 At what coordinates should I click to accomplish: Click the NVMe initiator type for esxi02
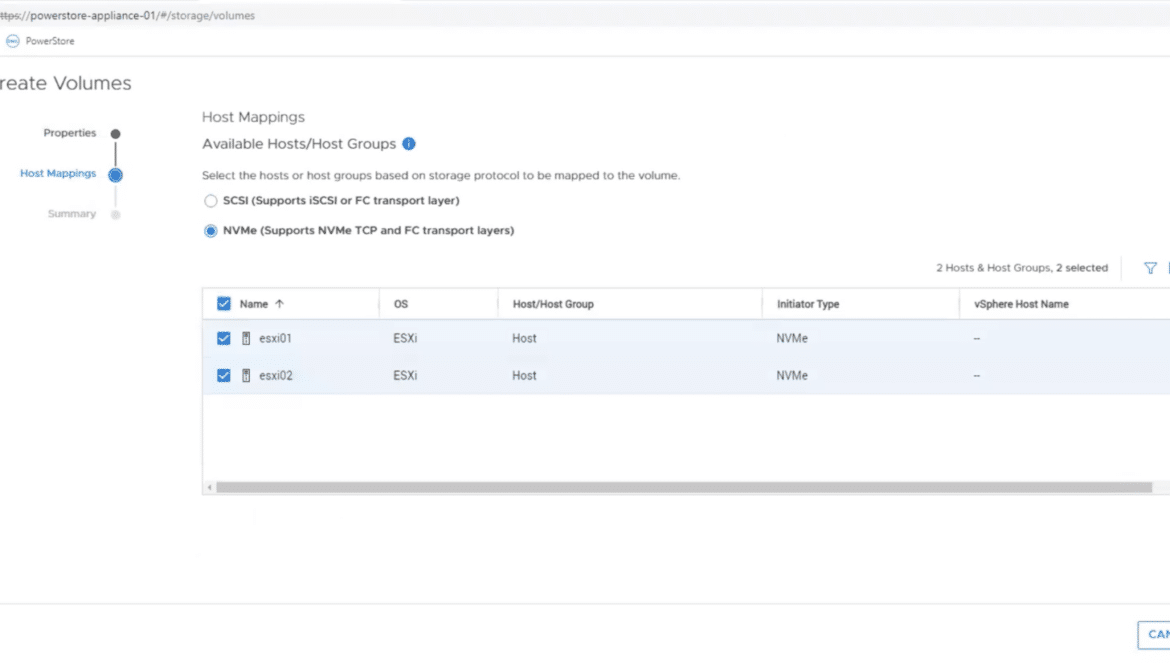point(792,376)
